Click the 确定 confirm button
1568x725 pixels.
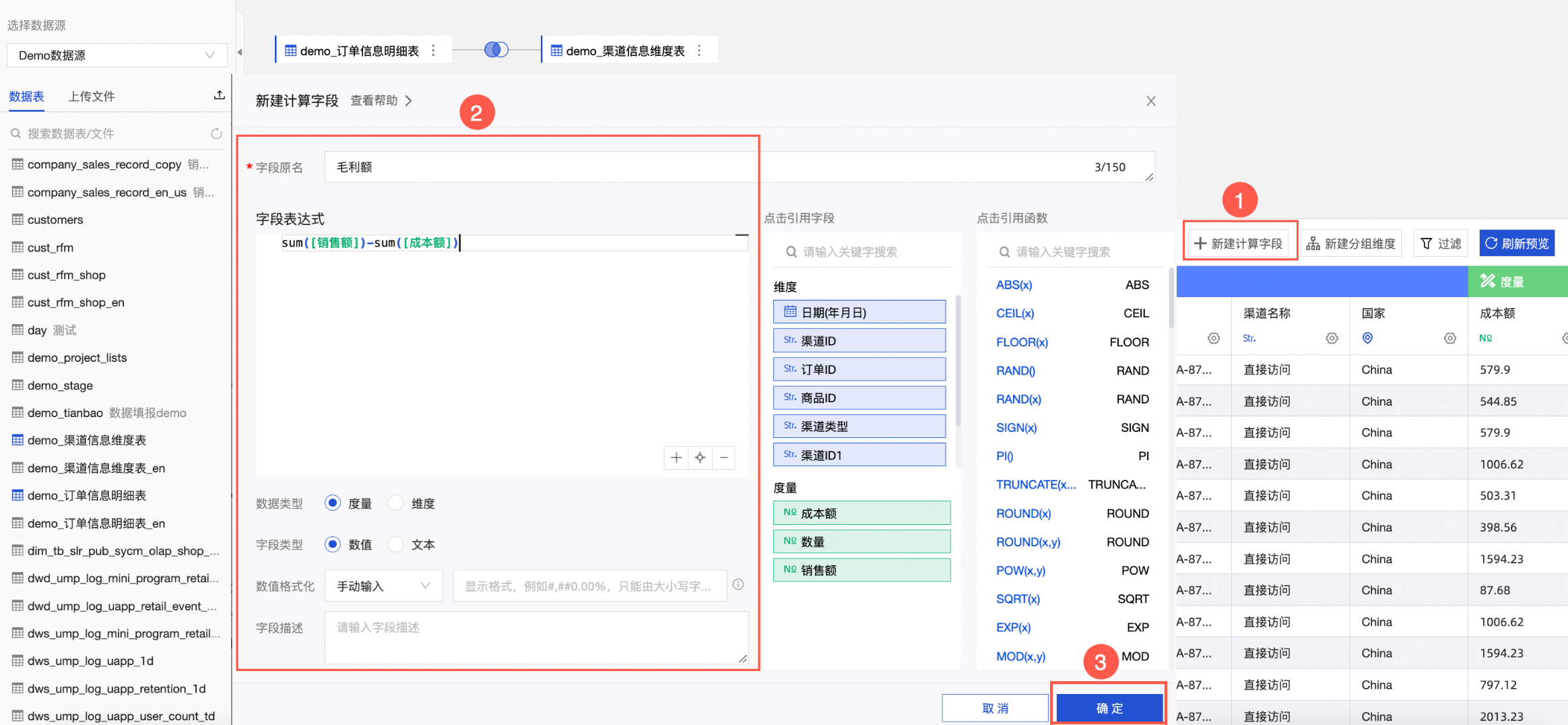point(1109,708)
